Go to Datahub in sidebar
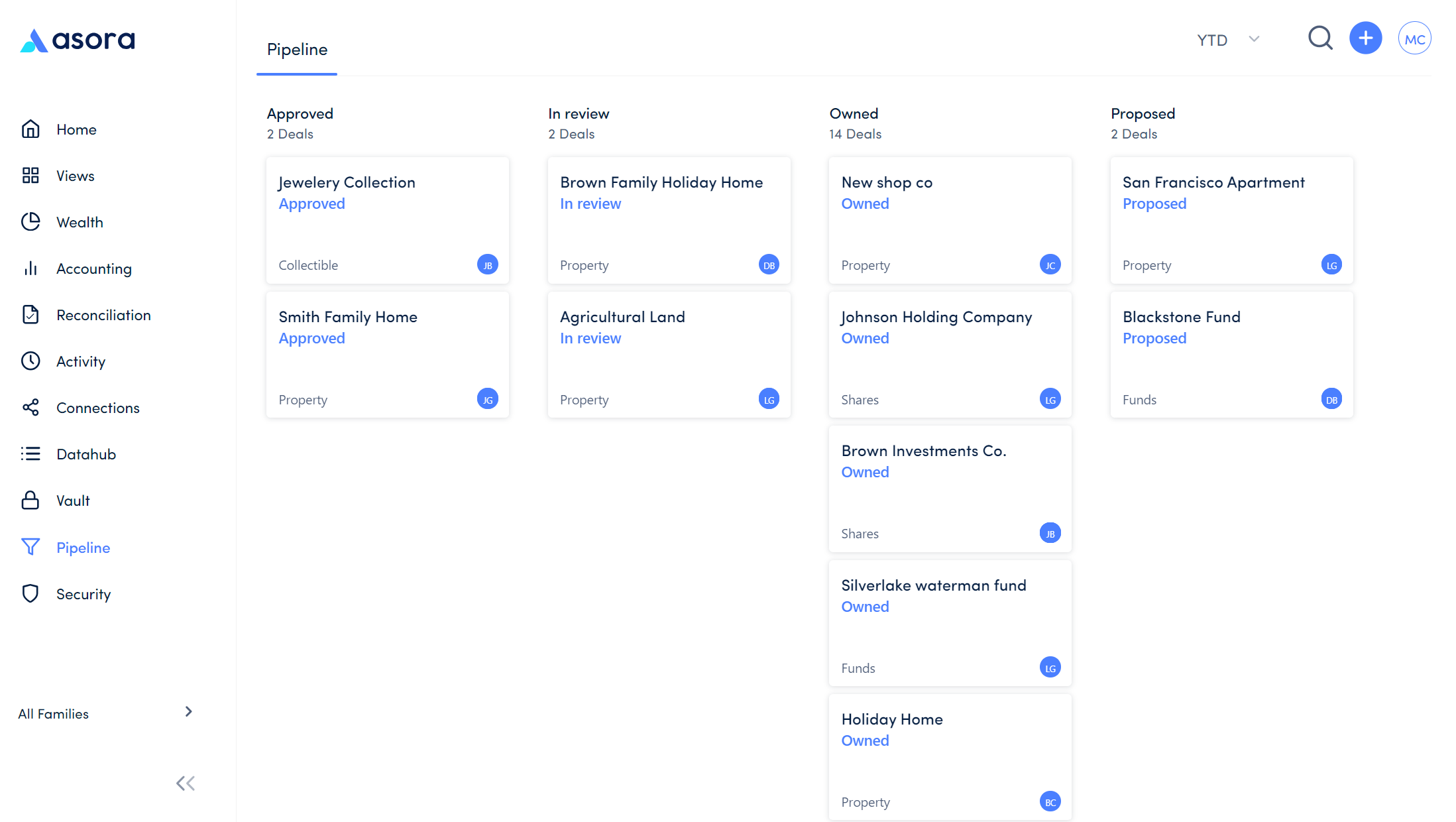Viewport: 1456px width, 822px height. click(86, 454)
